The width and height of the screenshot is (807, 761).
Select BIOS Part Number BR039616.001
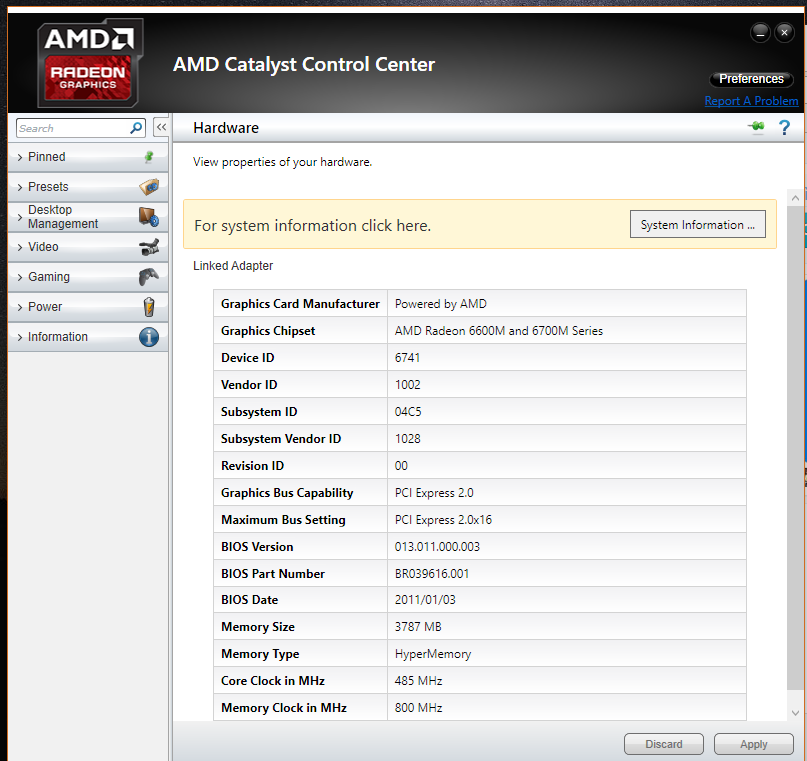pyautogui.click(x=432, y=574)
